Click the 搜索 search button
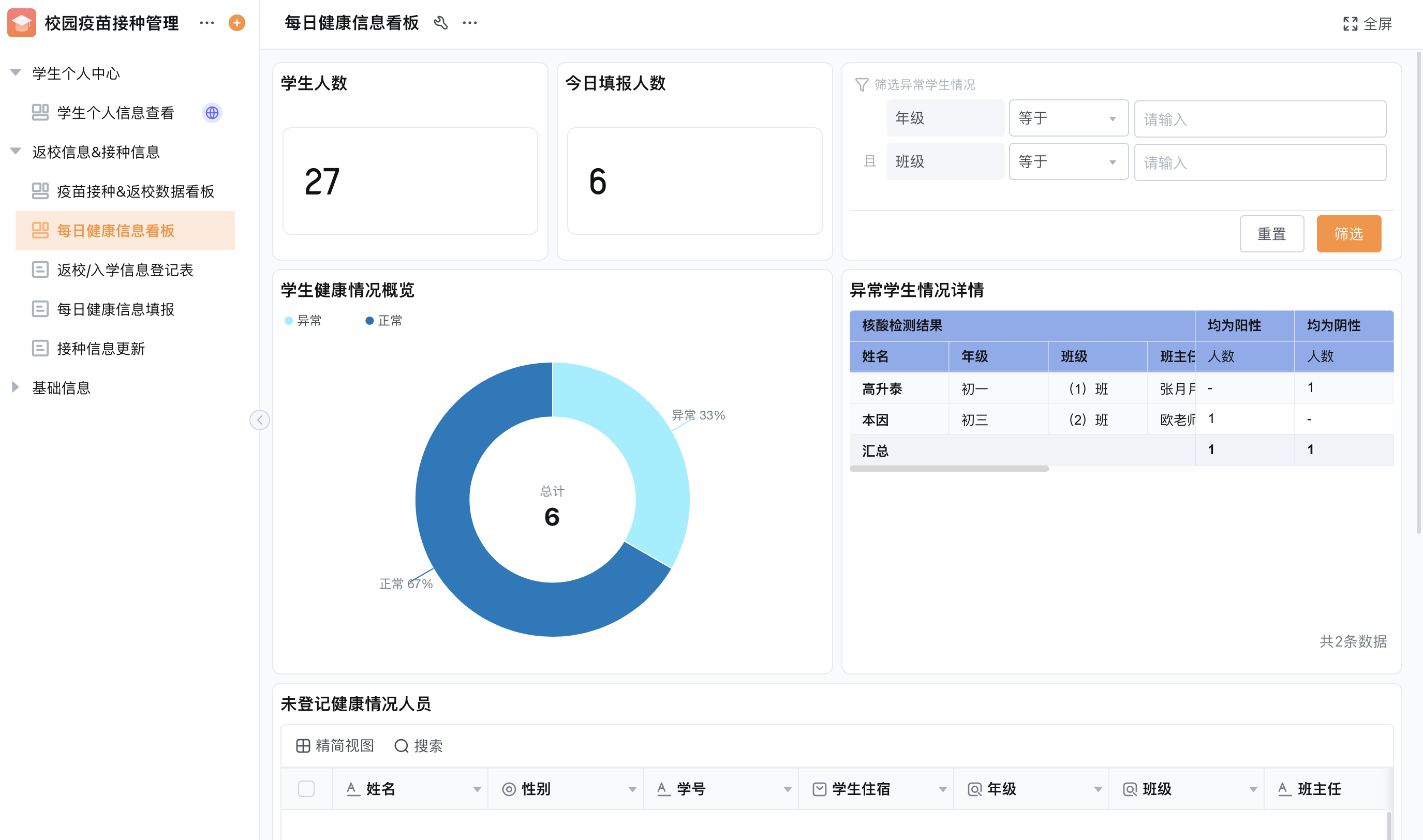The image size is (1423, 840). (x=419, y=746)
